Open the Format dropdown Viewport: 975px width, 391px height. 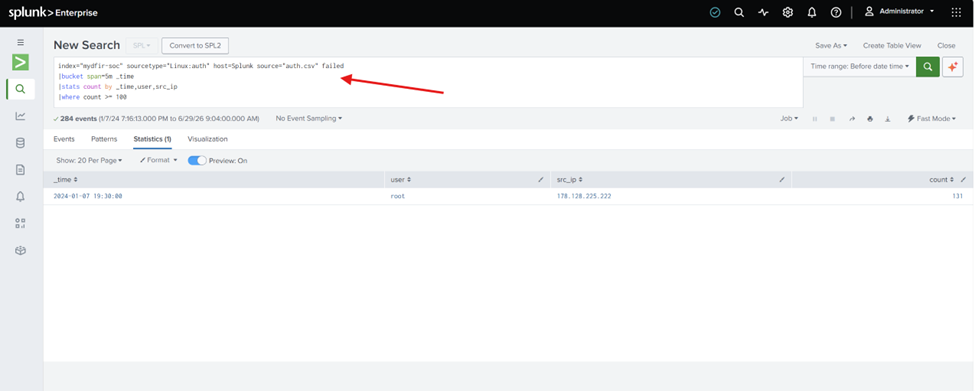159,160
